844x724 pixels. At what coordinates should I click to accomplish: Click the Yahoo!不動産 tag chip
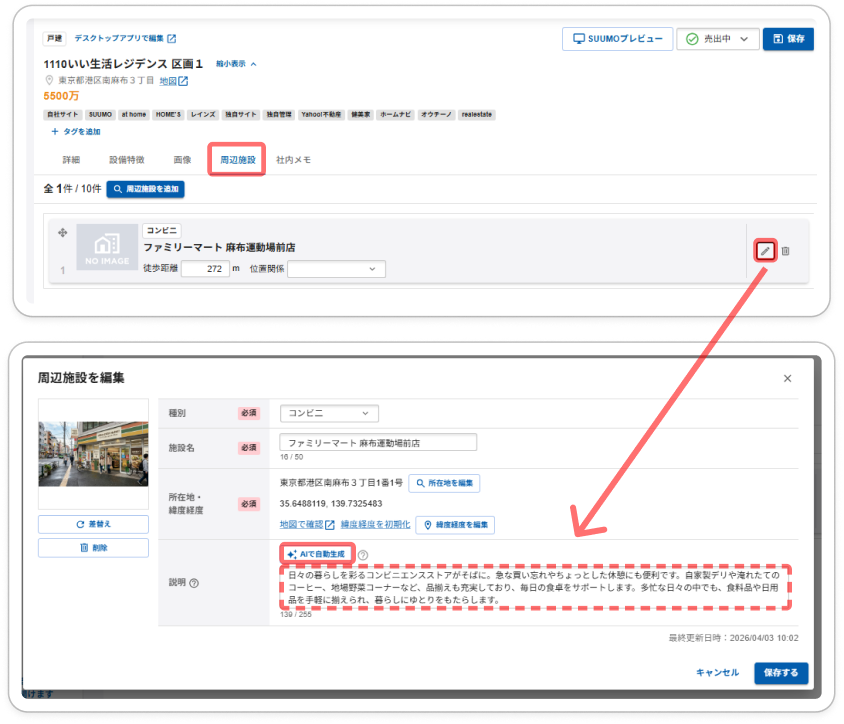[x=321, y=115]
